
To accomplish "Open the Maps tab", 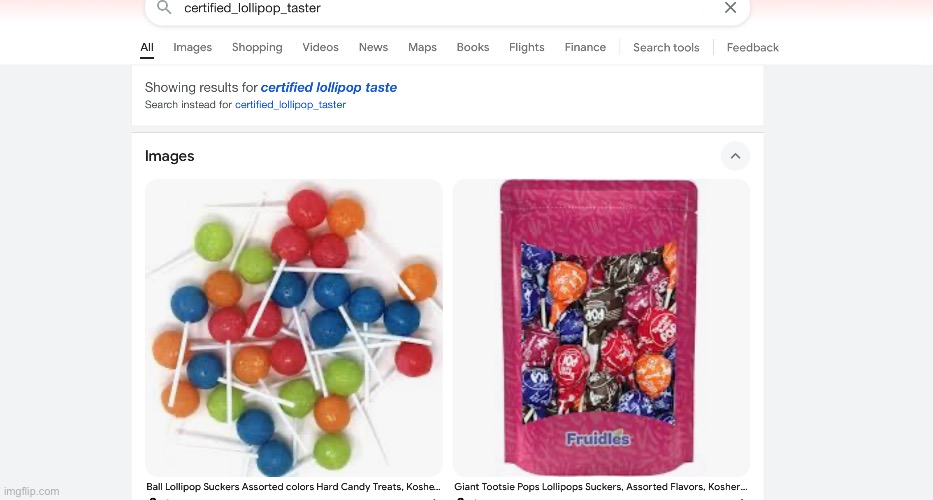I will point(422,48).
